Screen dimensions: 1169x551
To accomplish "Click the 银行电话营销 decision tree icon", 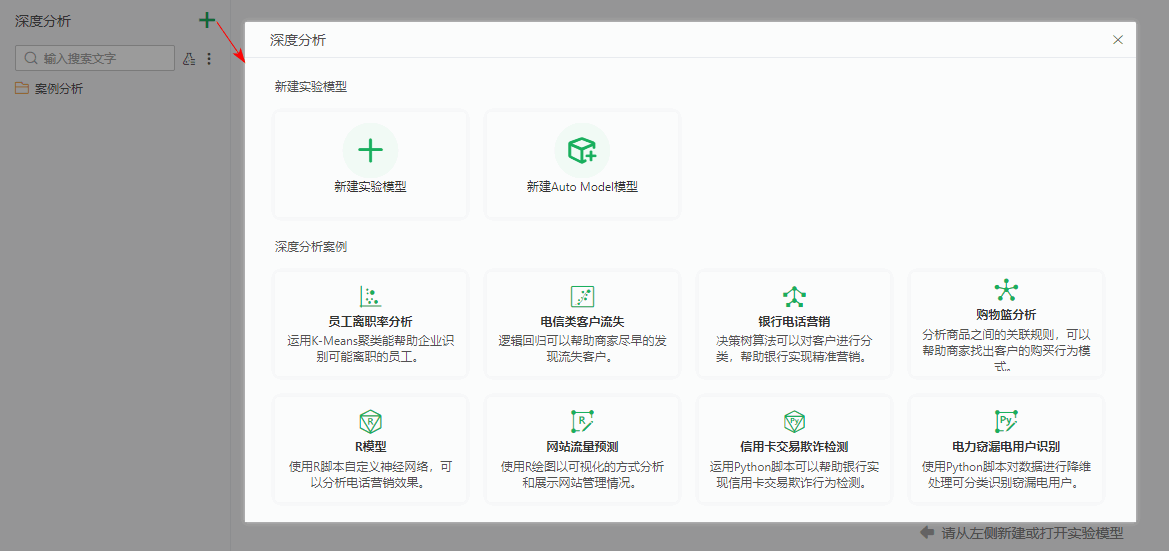I will pos(794,296).
